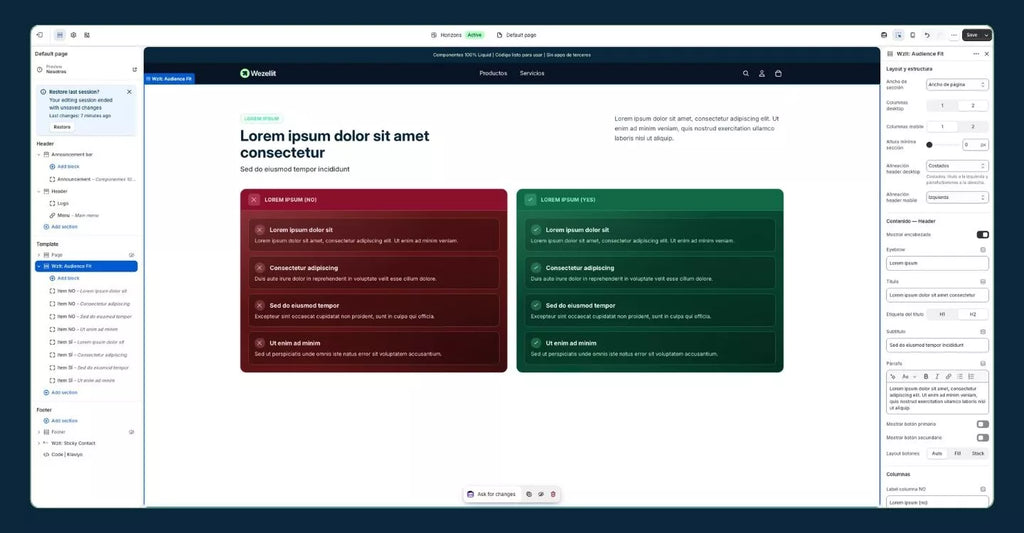Undo last change icon

click(927, 35)
